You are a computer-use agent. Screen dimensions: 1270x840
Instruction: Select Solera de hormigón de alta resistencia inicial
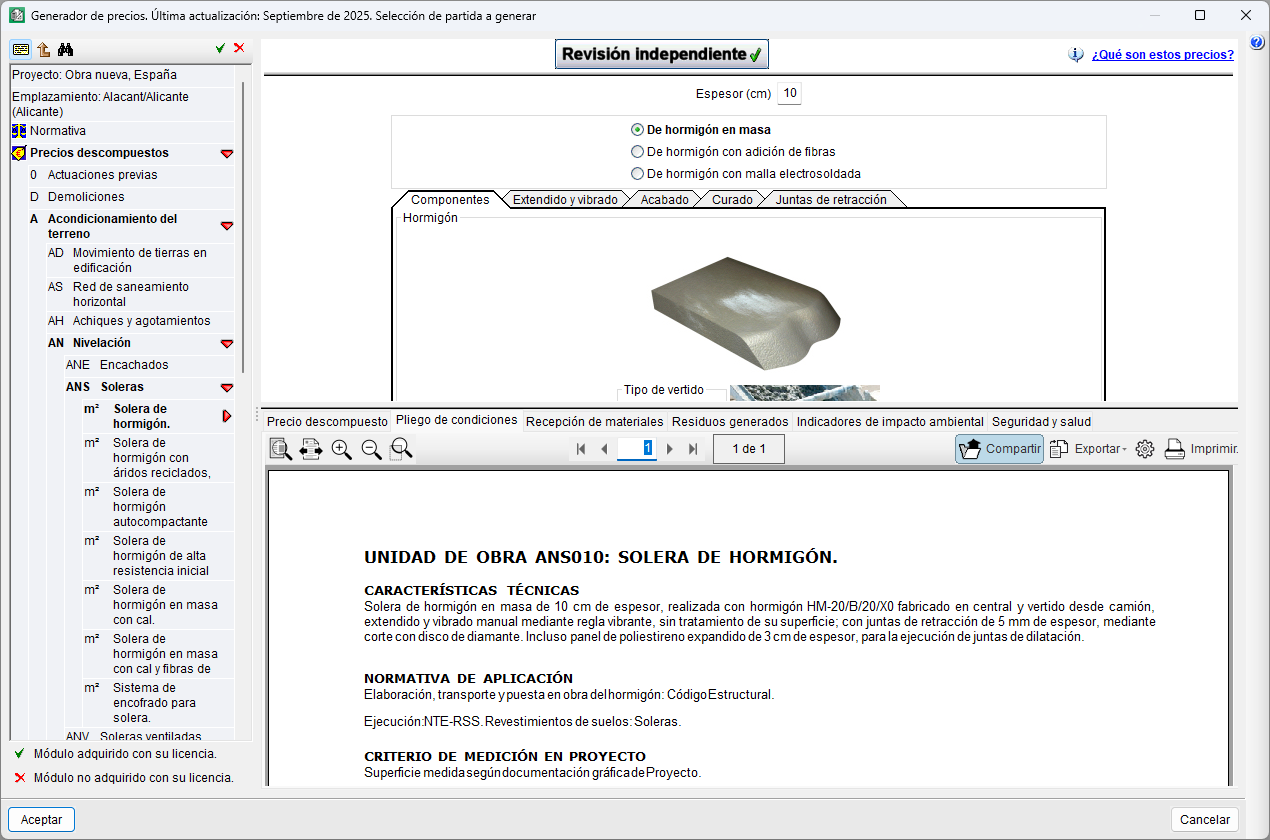tap(158, 556)
